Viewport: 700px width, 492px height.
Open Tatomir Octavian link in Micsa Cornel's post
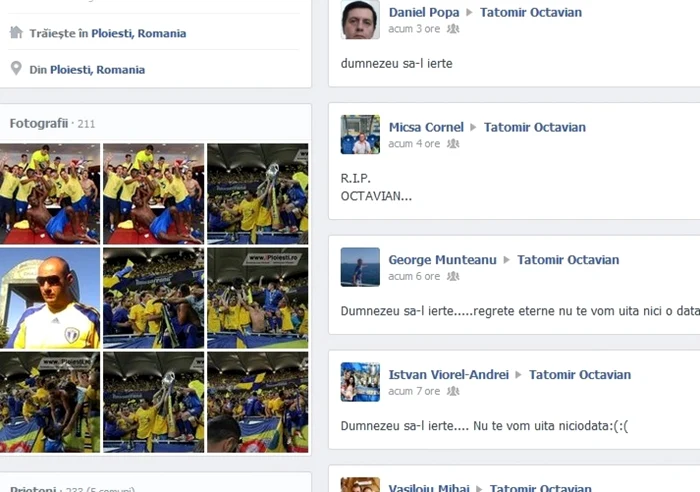[535, 127]
